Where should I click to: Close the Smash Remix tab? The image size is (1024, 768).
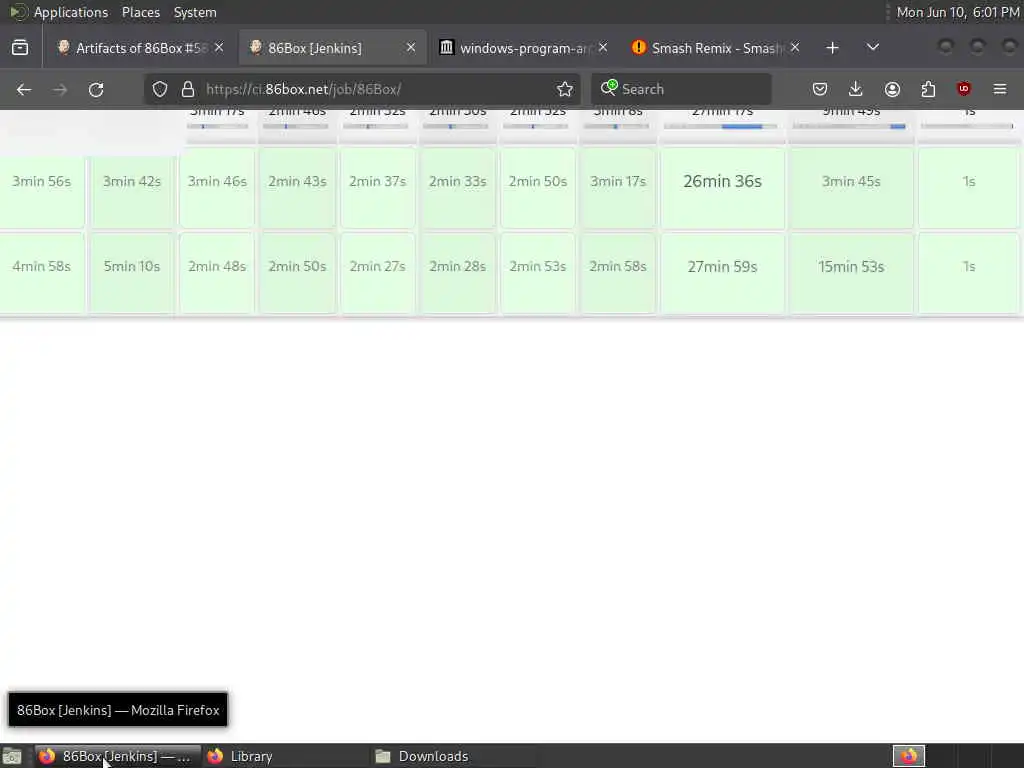click(795, 48)
